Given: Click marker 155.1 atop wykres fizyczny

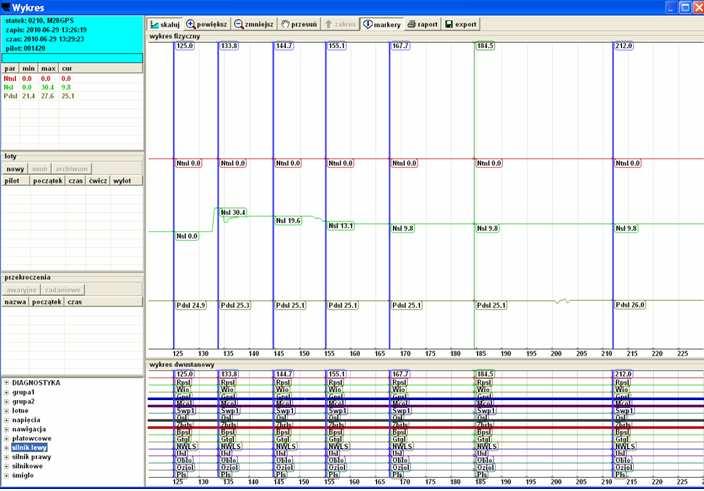Looking at the screenshot, I should tap(337, 46).
